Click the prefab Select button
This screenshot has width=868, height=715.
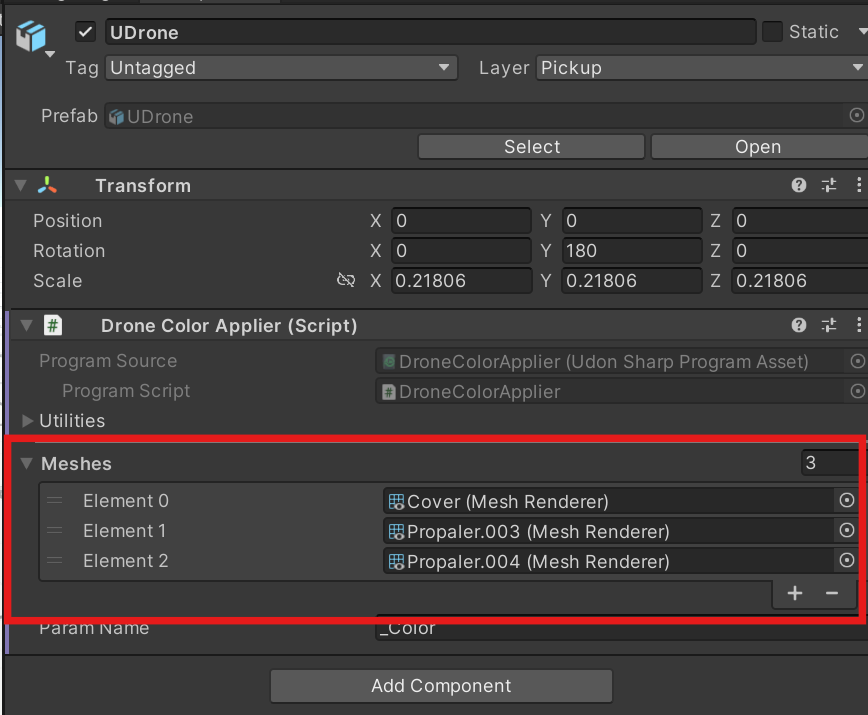[531, 147]
